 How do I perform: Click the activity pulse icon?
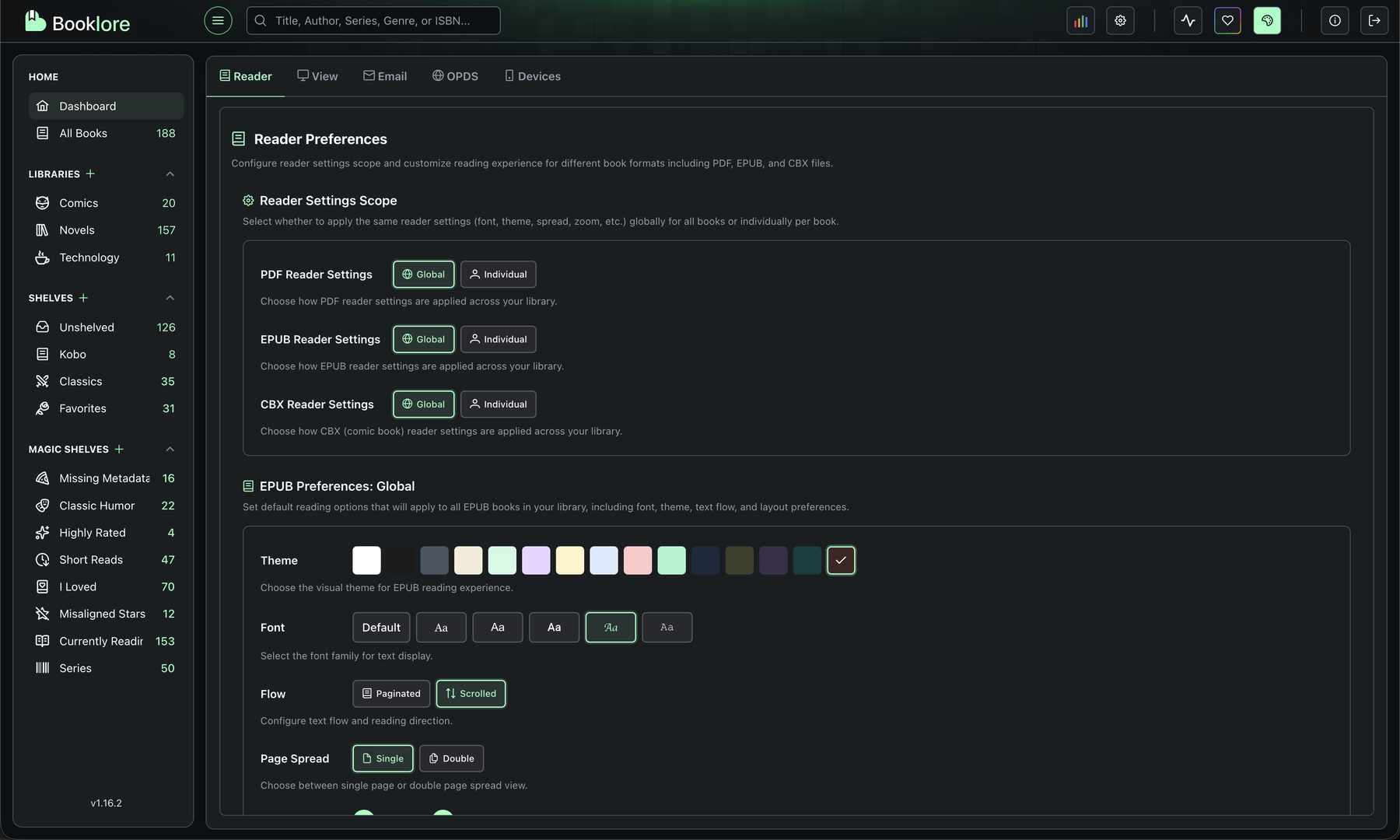click(x=1188, y=20)
